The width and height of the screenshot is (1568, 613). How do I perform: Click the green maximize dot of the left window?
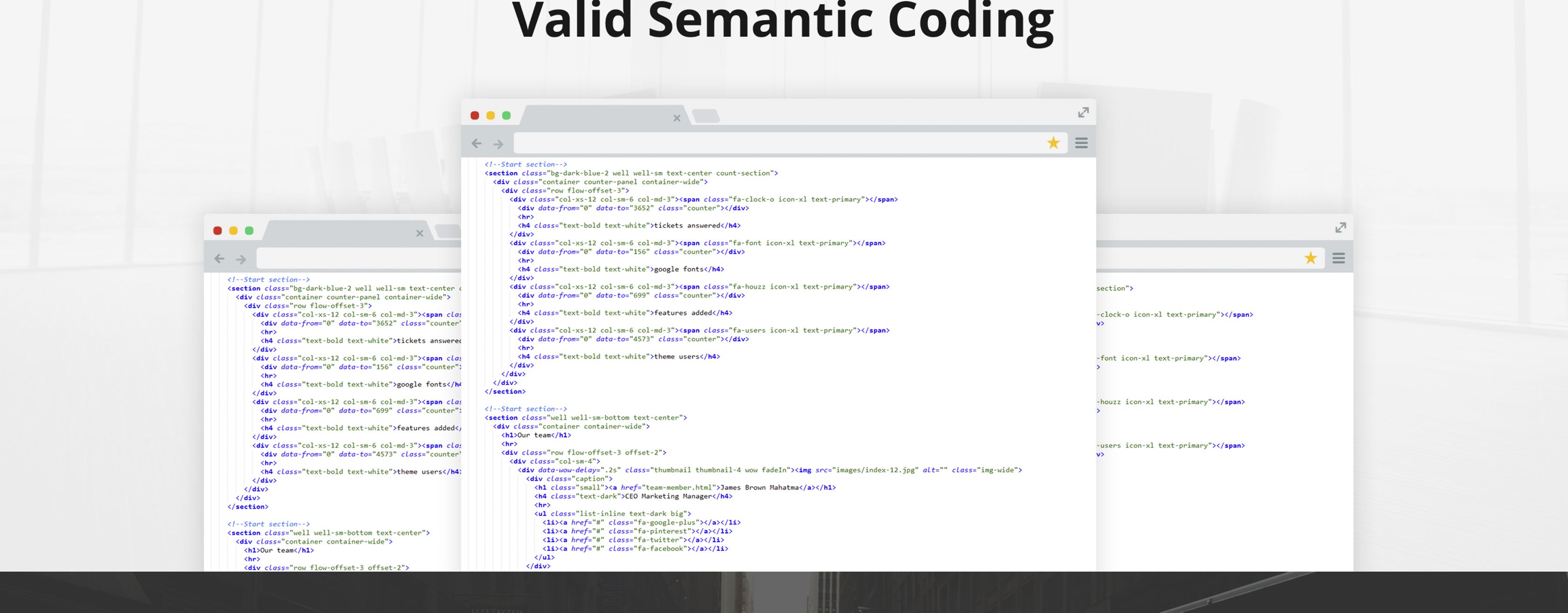(249, 231)
